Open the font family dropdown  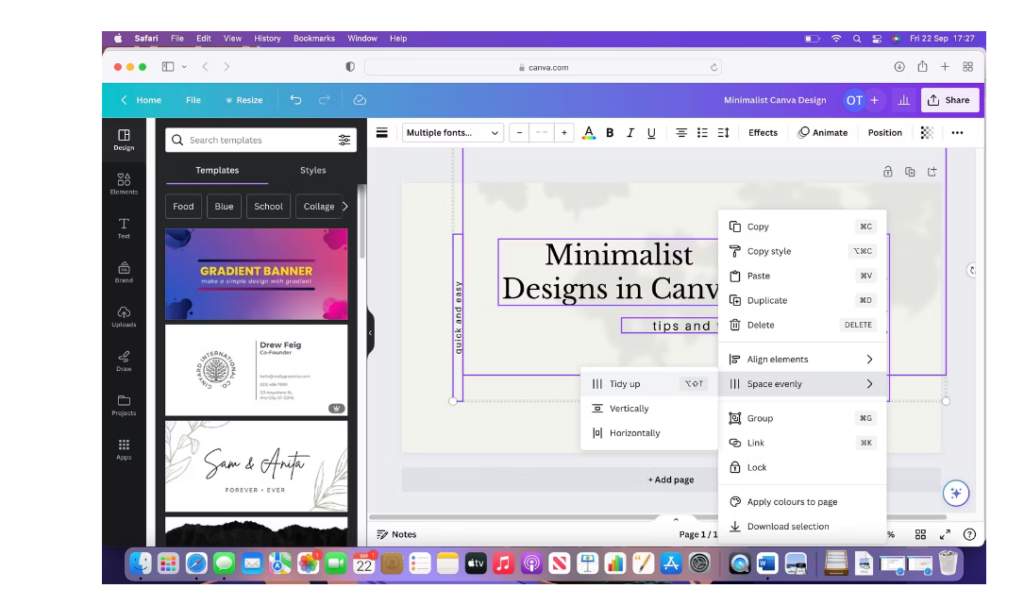pyautogui.click(x=453, y=133)
